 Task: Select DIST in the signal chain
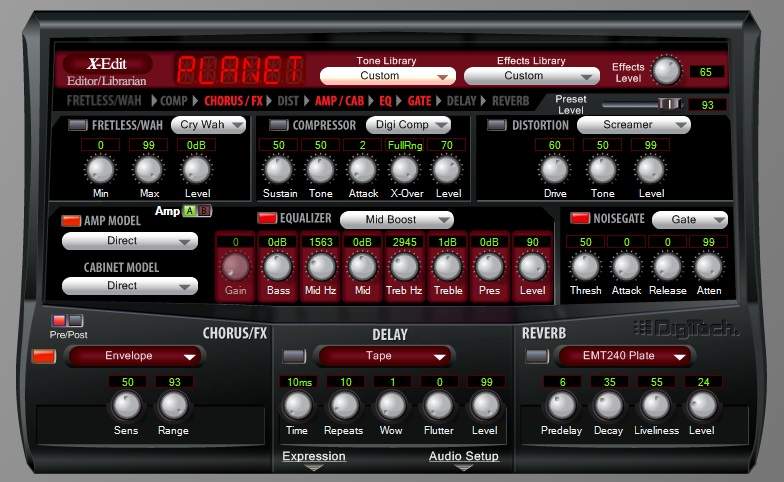(288, 101)
